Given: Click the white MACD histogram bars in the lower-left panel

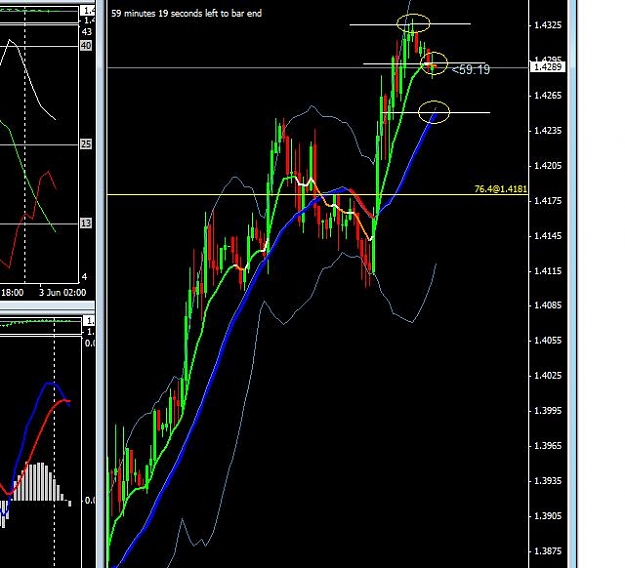Looking at the screenshot, I should pyautogui.click(x=39, y=482).
